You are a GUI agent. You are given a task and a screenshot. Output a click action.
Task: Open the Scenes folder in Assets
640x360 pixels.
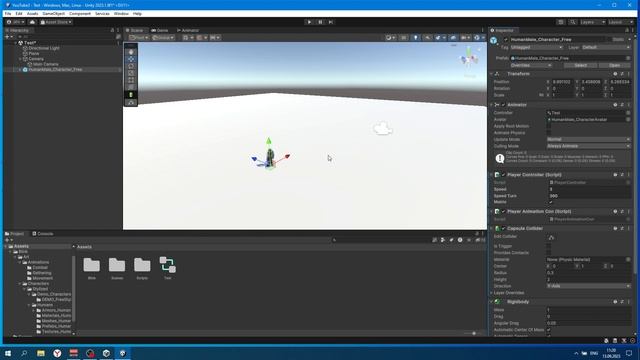pos(117,268)
